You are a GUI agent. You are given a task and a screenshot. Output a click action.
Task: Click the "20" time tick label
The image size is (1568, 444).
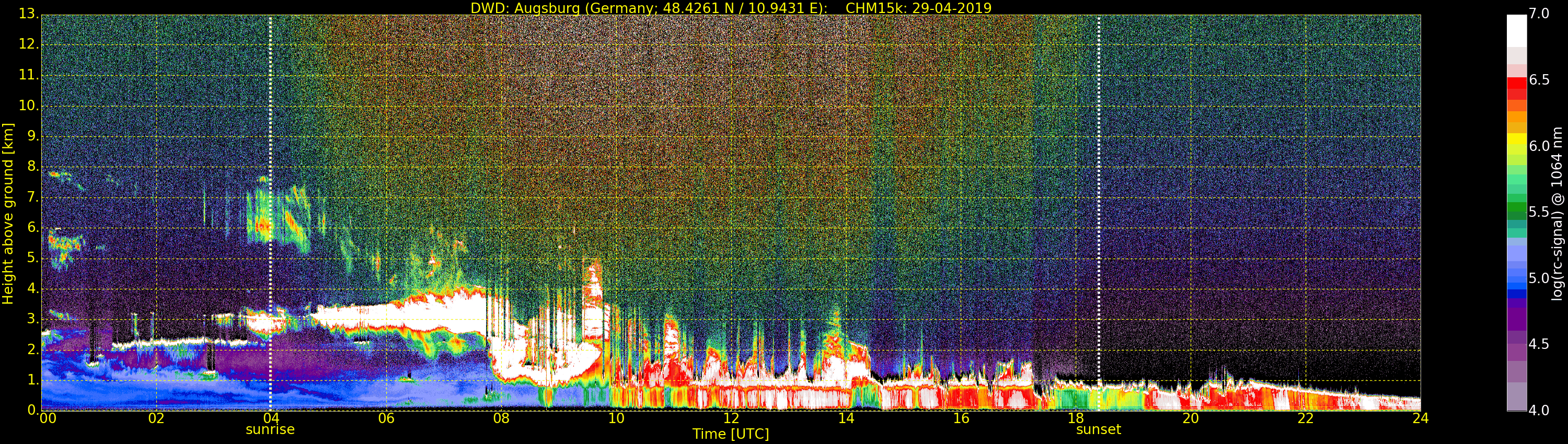point(1191,418)
